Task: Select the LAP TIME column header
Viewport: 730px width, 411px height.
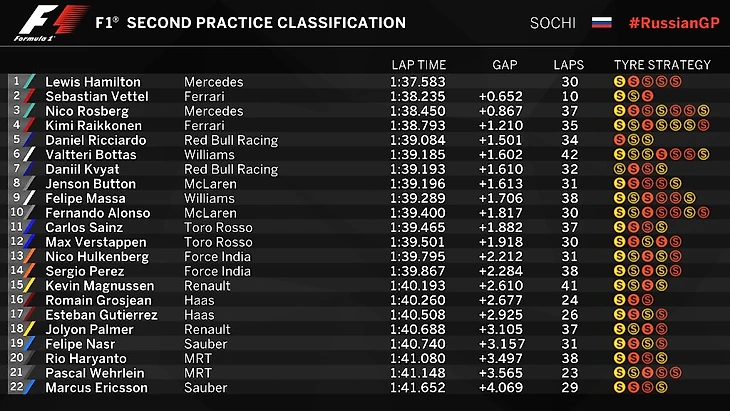Action: point(418,65)
